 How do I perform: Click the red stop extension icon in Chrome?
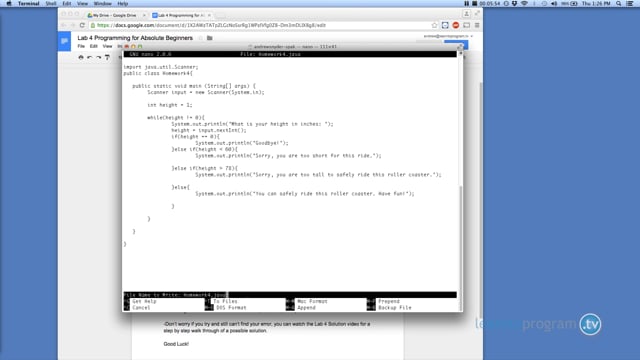pos(456,25)
